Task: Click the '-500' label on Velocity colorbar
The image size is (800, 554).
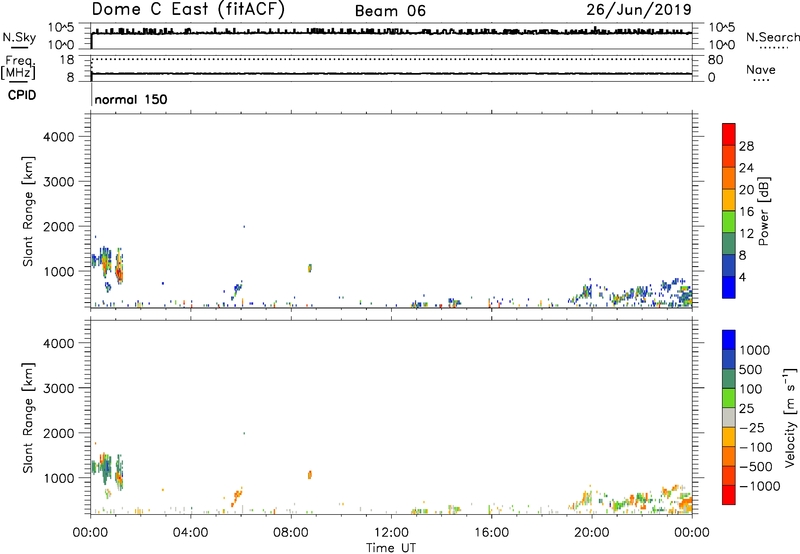Action: pos(756,466)
